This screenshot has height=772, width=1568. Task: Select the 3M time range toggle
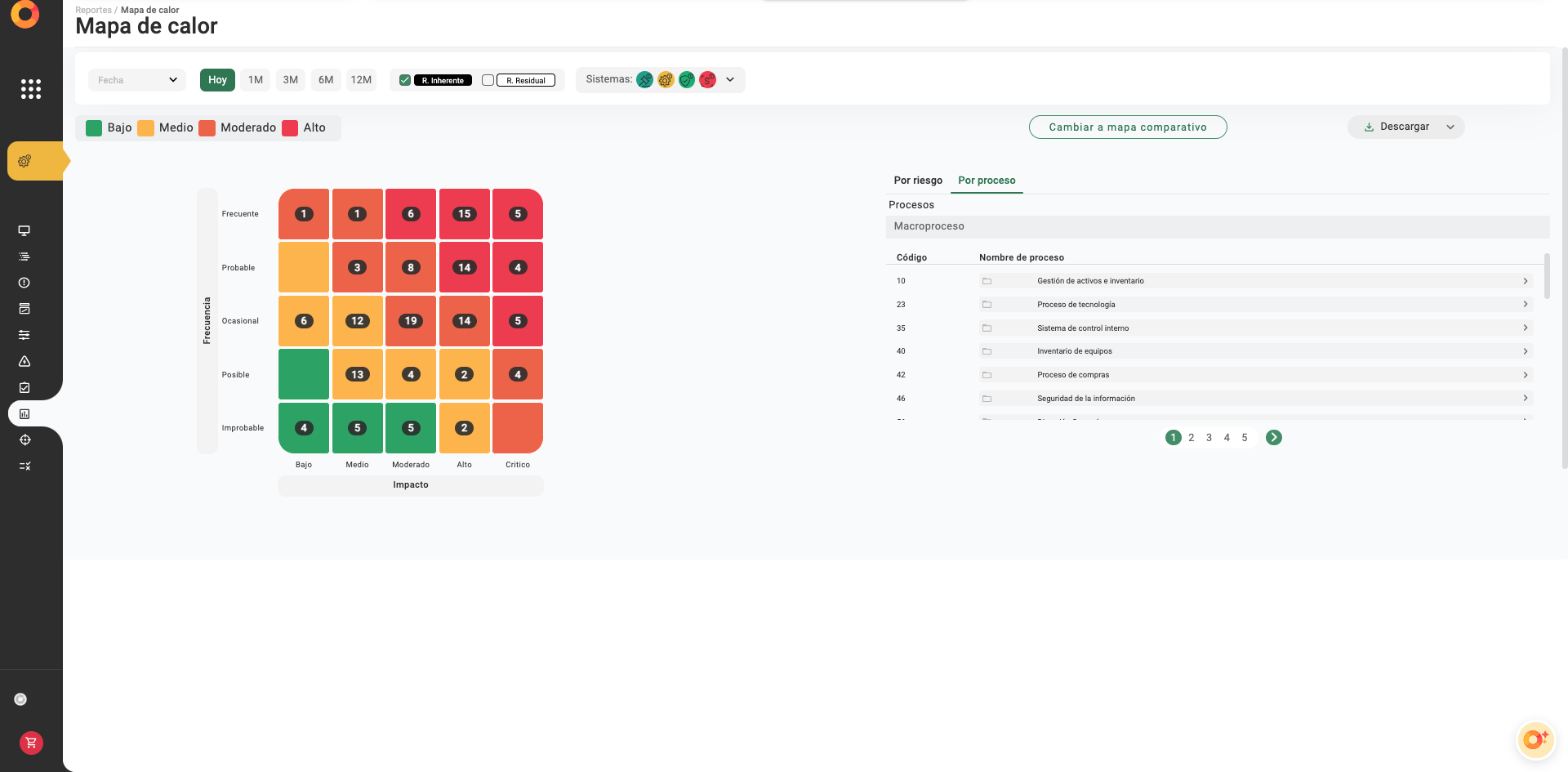(290, 80)
